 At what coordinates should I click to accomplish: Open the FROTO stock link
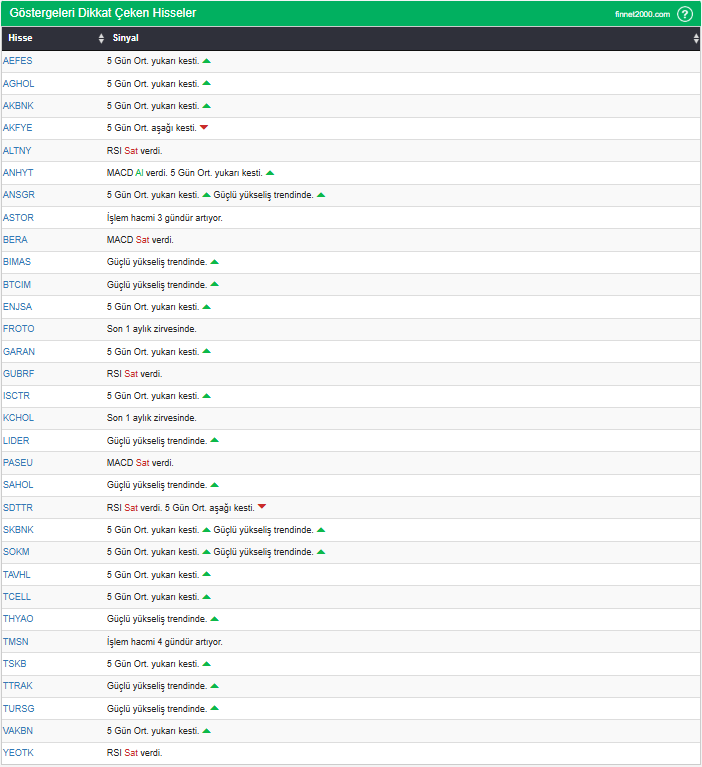19,329
